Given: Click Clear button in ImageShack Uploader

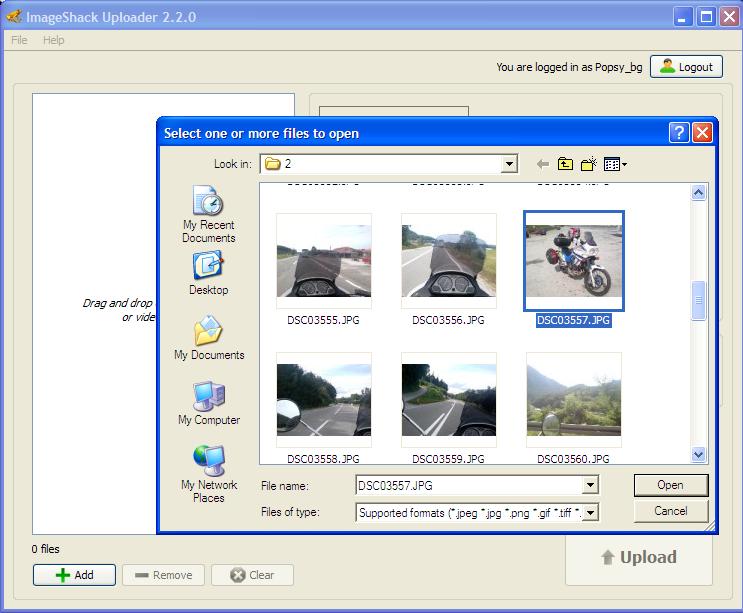Looking at the screenshot, I should coord(252,575).
